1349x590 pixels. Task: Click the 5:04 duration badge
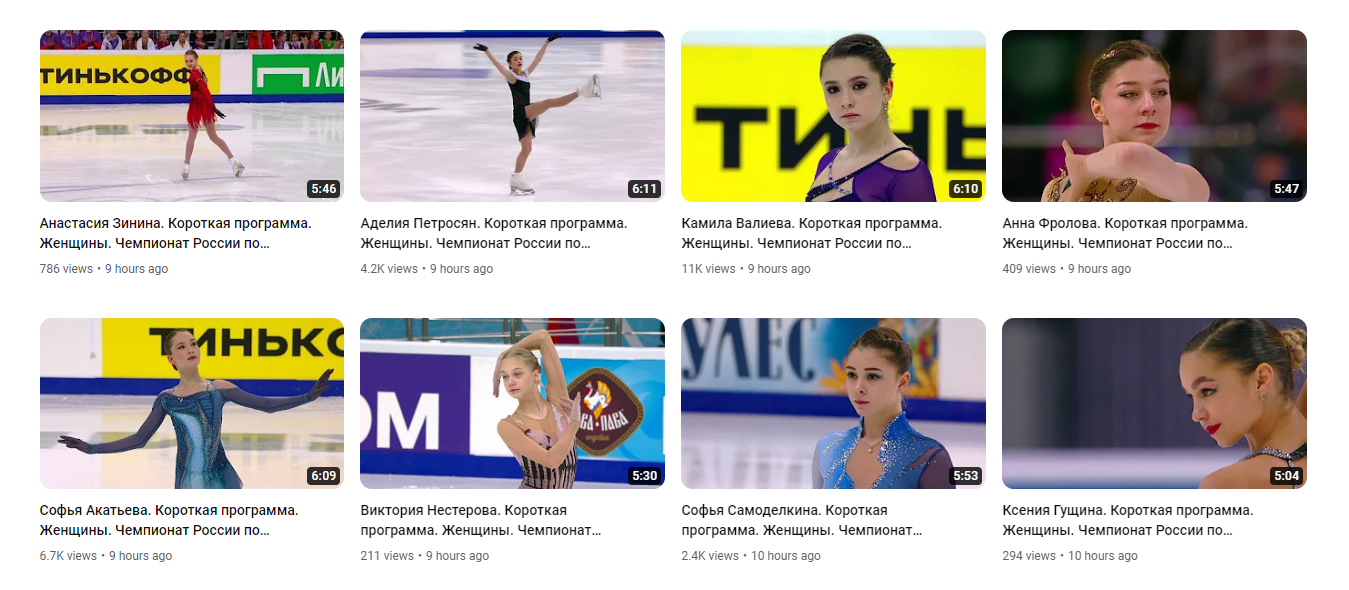point(1286,476)
